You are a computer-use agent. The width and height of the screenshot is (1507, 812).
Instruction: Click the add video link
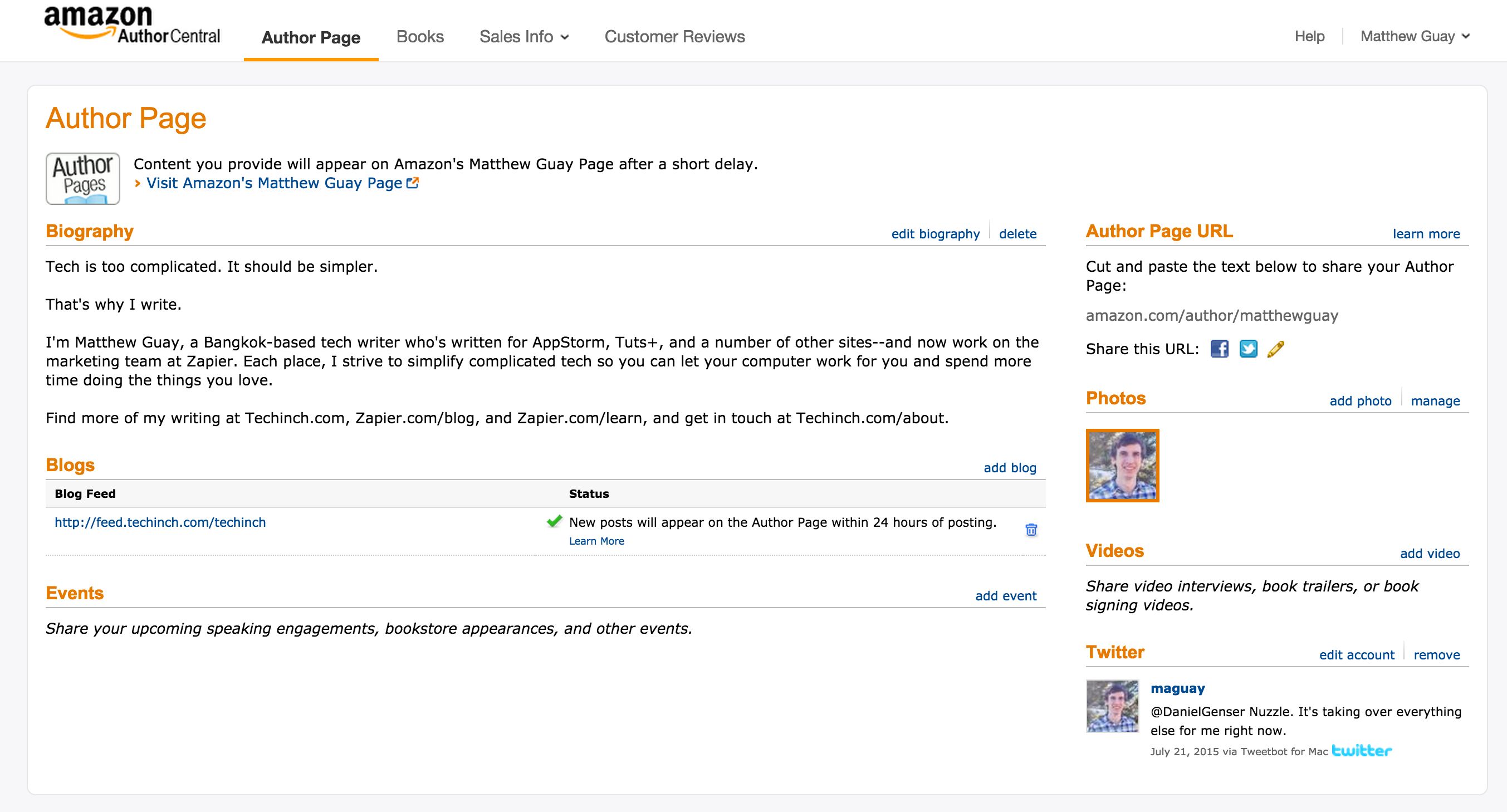coord(1429,554)
